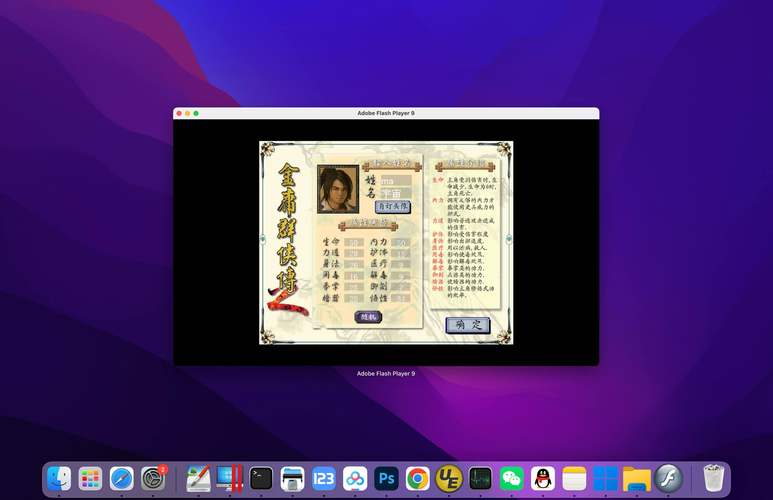
Task: Open WeChat from the Dock
Action: [x=511, y=478]
